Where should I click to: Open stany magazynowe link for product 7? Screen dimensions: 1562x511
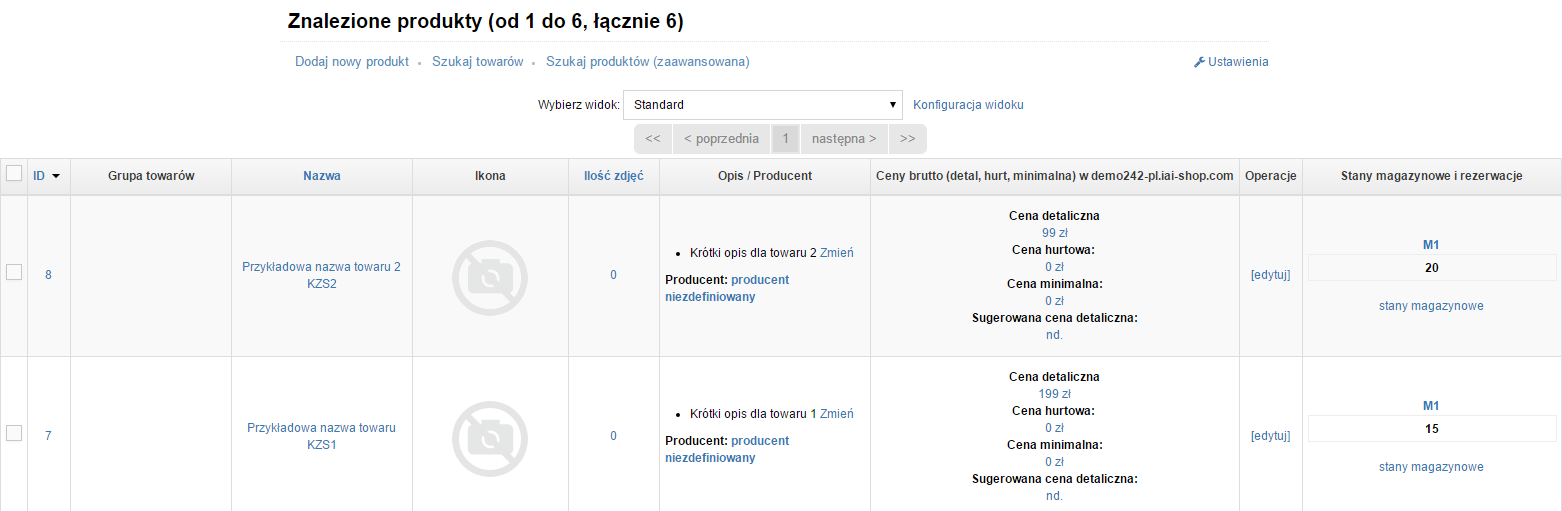[1431, 467]
